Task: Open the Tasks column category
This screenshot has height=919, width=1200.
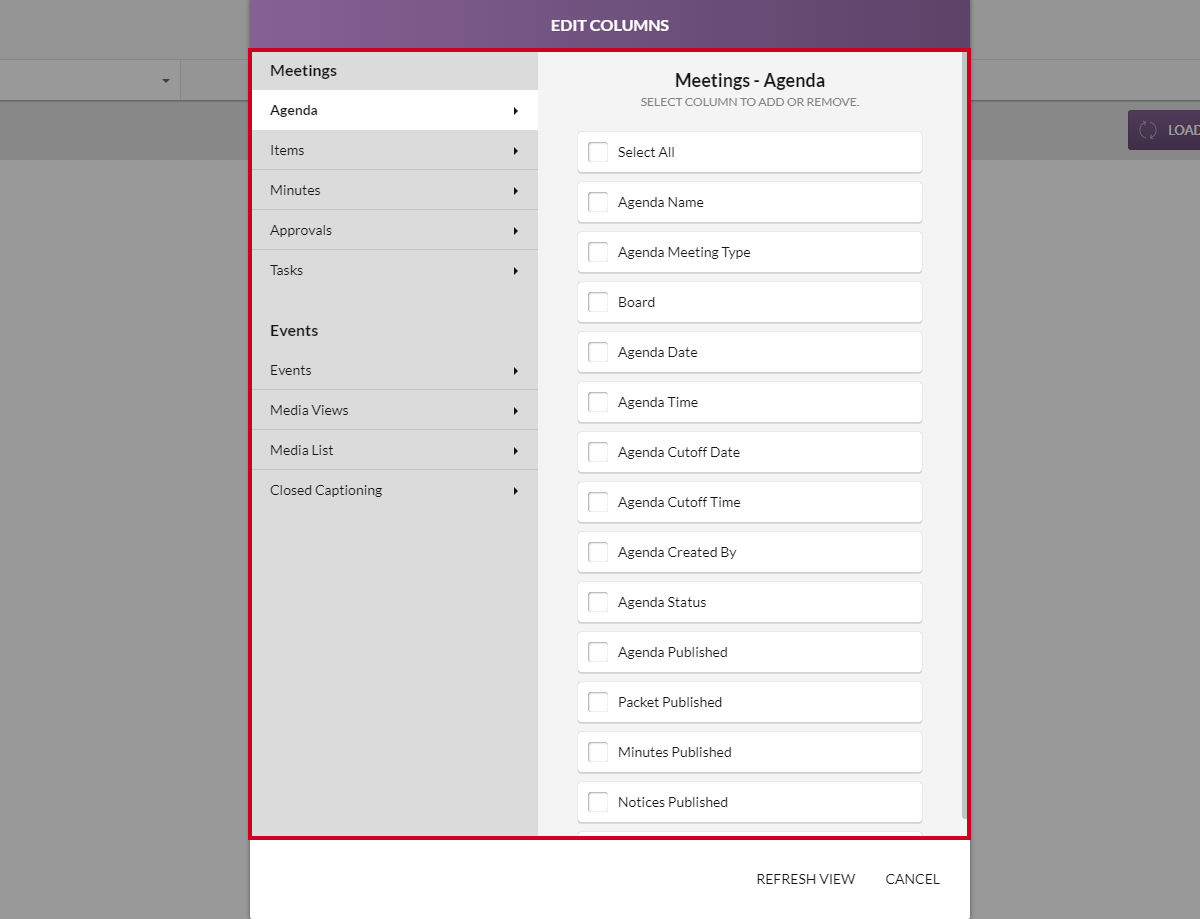Action: point(394,270)
